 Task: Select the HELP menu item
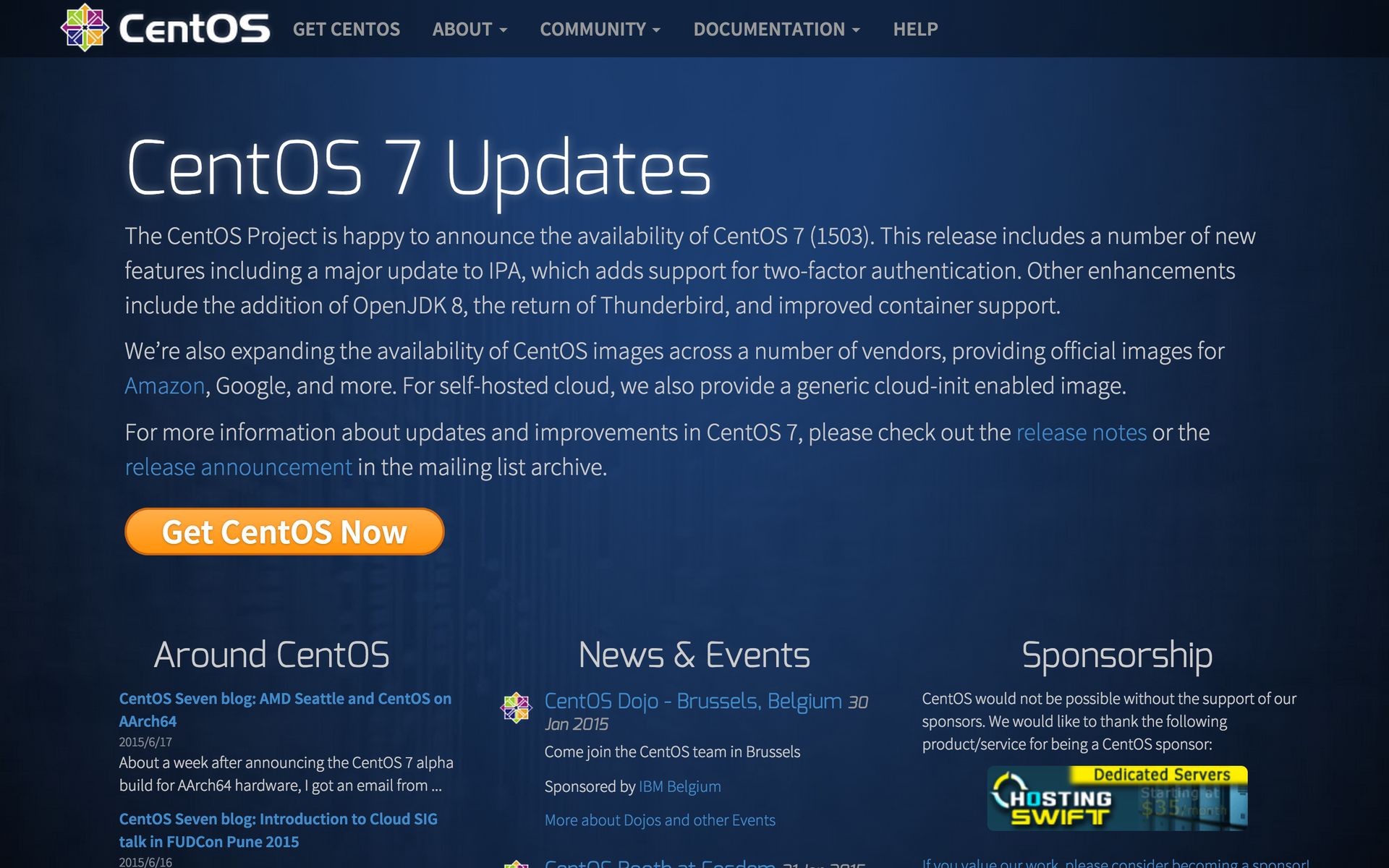click(x=915, y=29)
